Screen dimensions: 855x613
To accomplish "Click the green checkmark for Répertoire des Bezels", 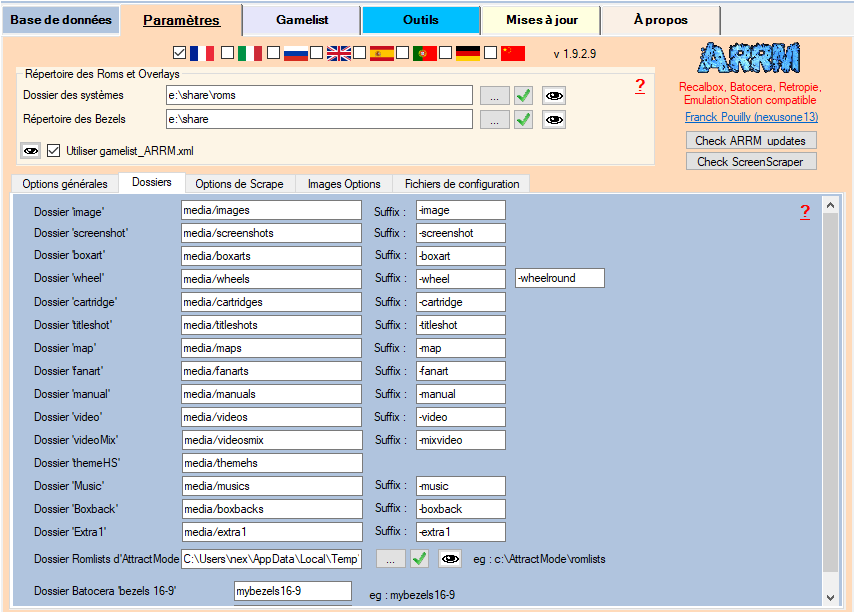I will (523, 120).
